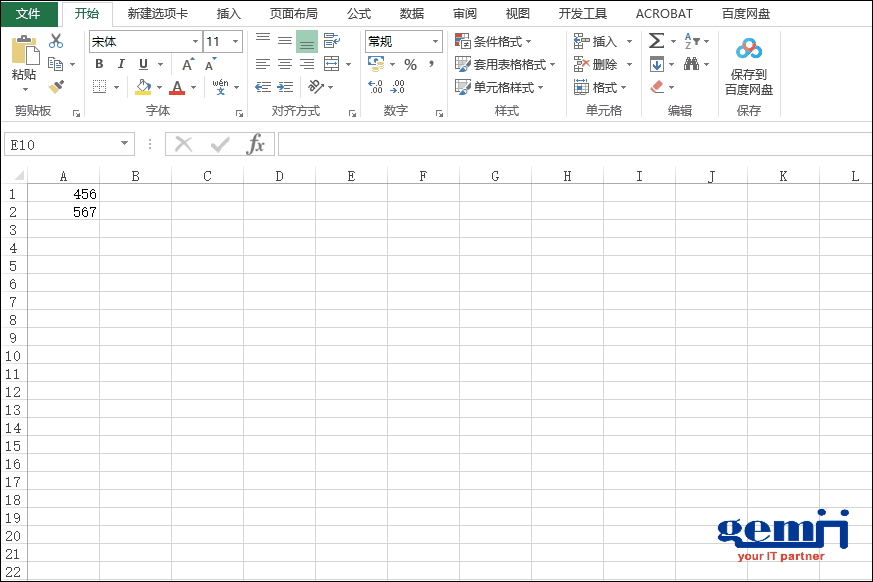Open the Find binoculars icon
Viewport: 873px width, 582px height.
pos(690,61)
